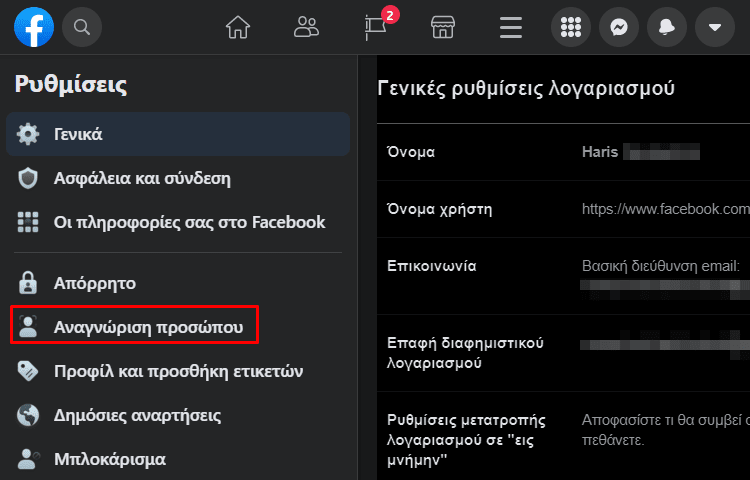This screenshot has height=480, width=750.
Task: Click grid icon for Οι πληροφορίες σας στο Facebook
Action: pos(28,222)
